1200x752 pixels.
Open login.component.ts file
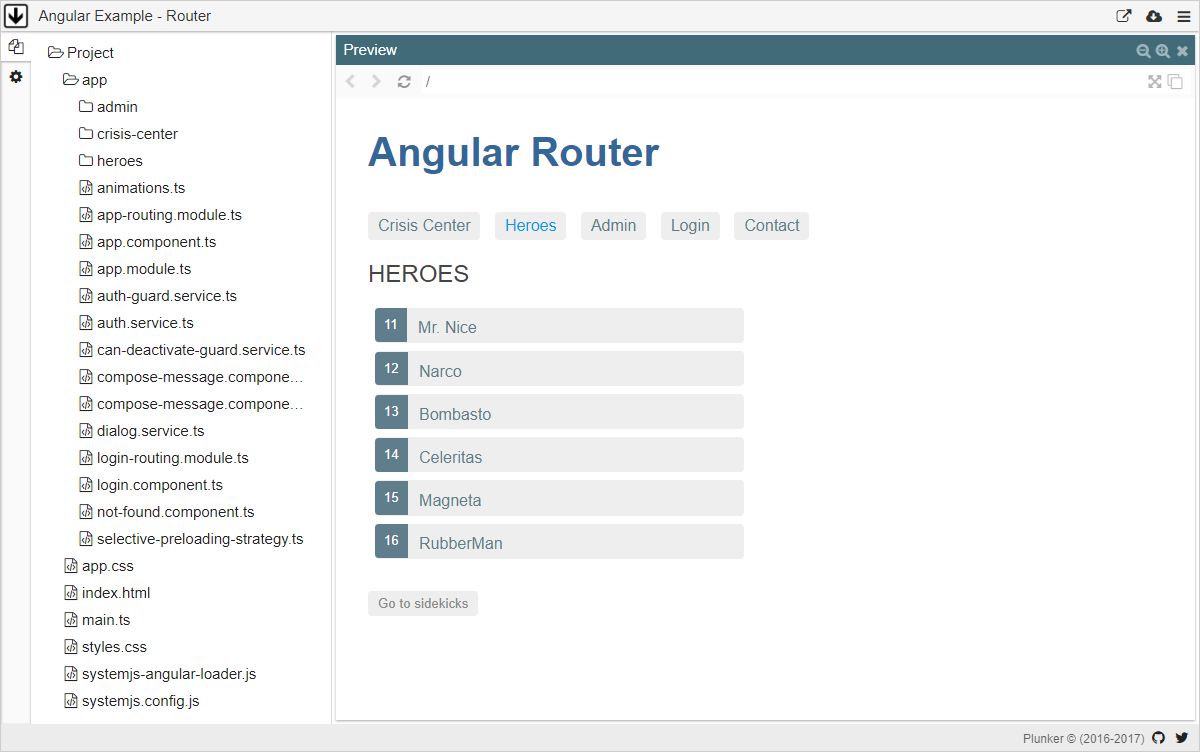[150, 484]
